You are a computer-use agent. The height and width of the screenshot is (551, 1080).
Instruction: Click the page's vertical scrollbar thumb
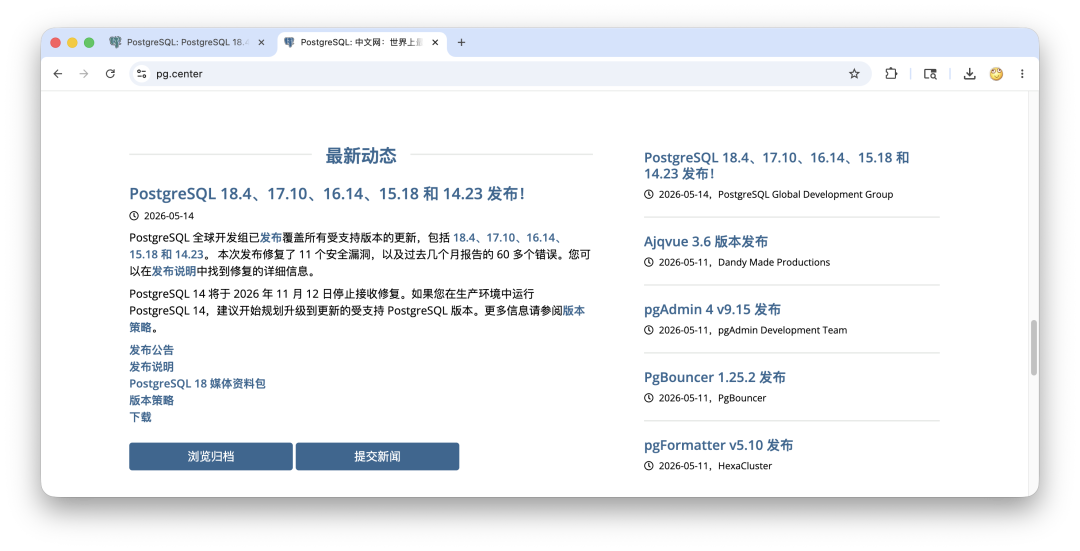(1034, 348)
